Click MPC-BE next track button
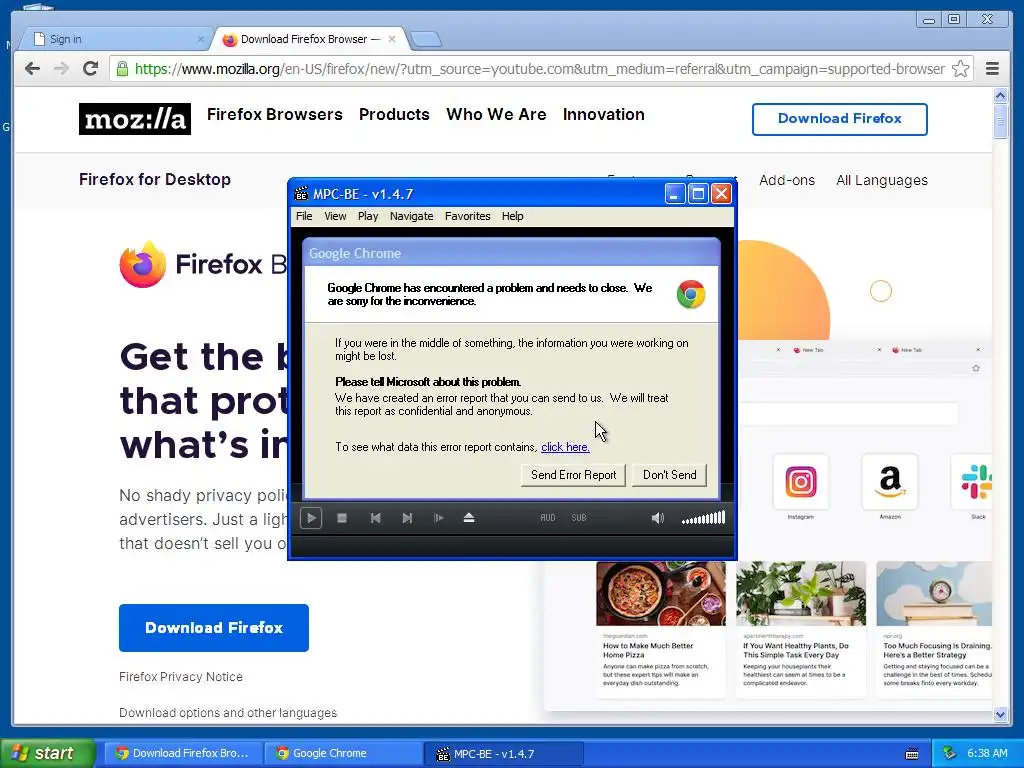The image size is (1024, 768). (x=407, y=518)
